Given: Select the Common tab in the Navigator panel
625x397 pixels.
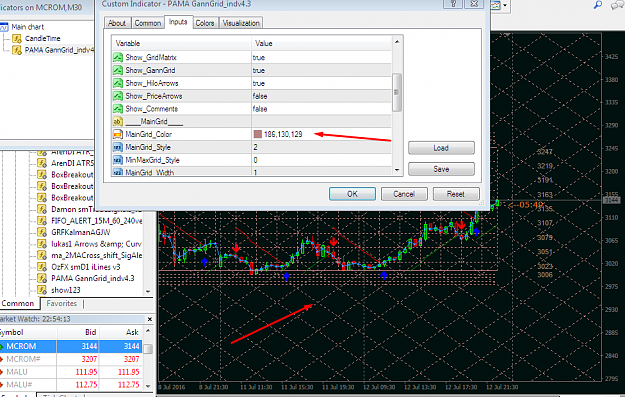Looking at the screenshot, I should pyautogui.click(x=18, y=304).
